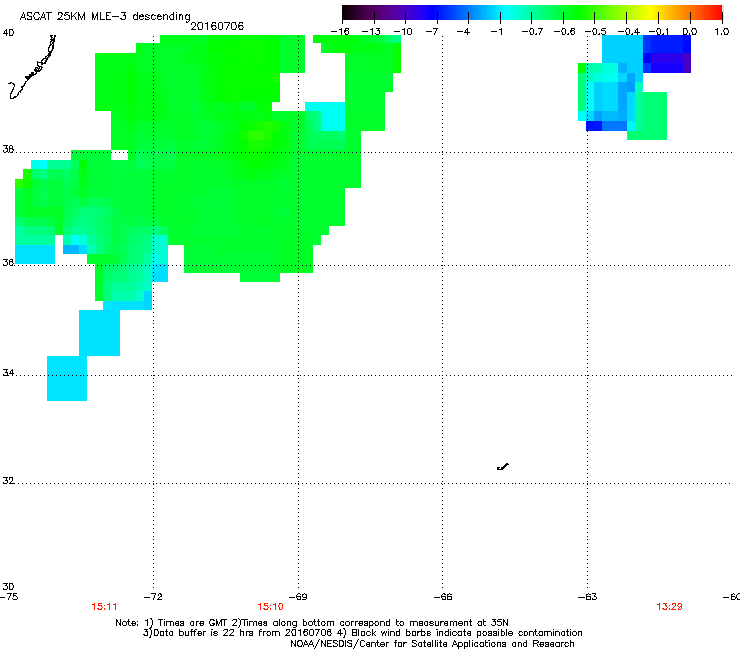Click the colorbar label -16
The image size is (740, 650).
340,32
